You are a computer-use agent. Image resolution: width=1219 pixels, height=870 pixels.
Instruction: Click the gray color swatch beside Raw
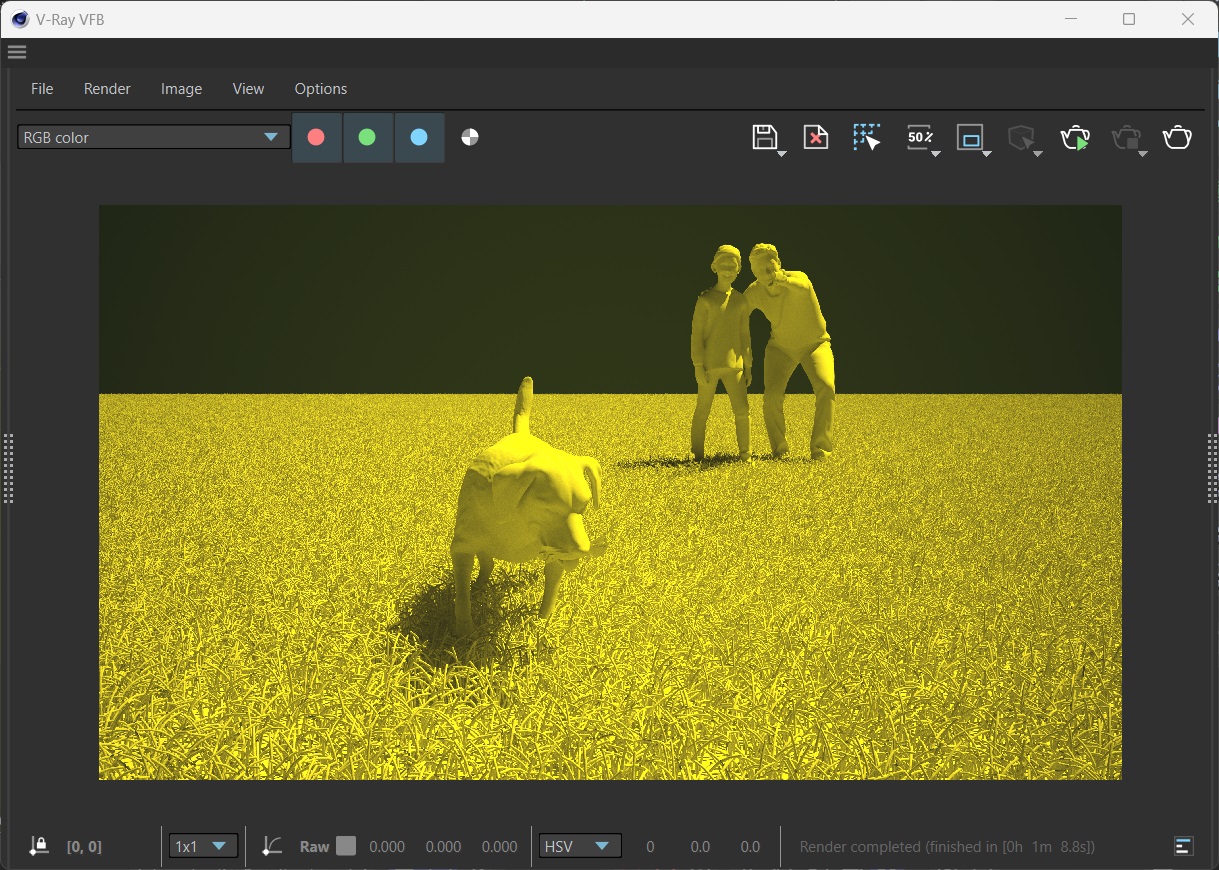tap(346, 847)
